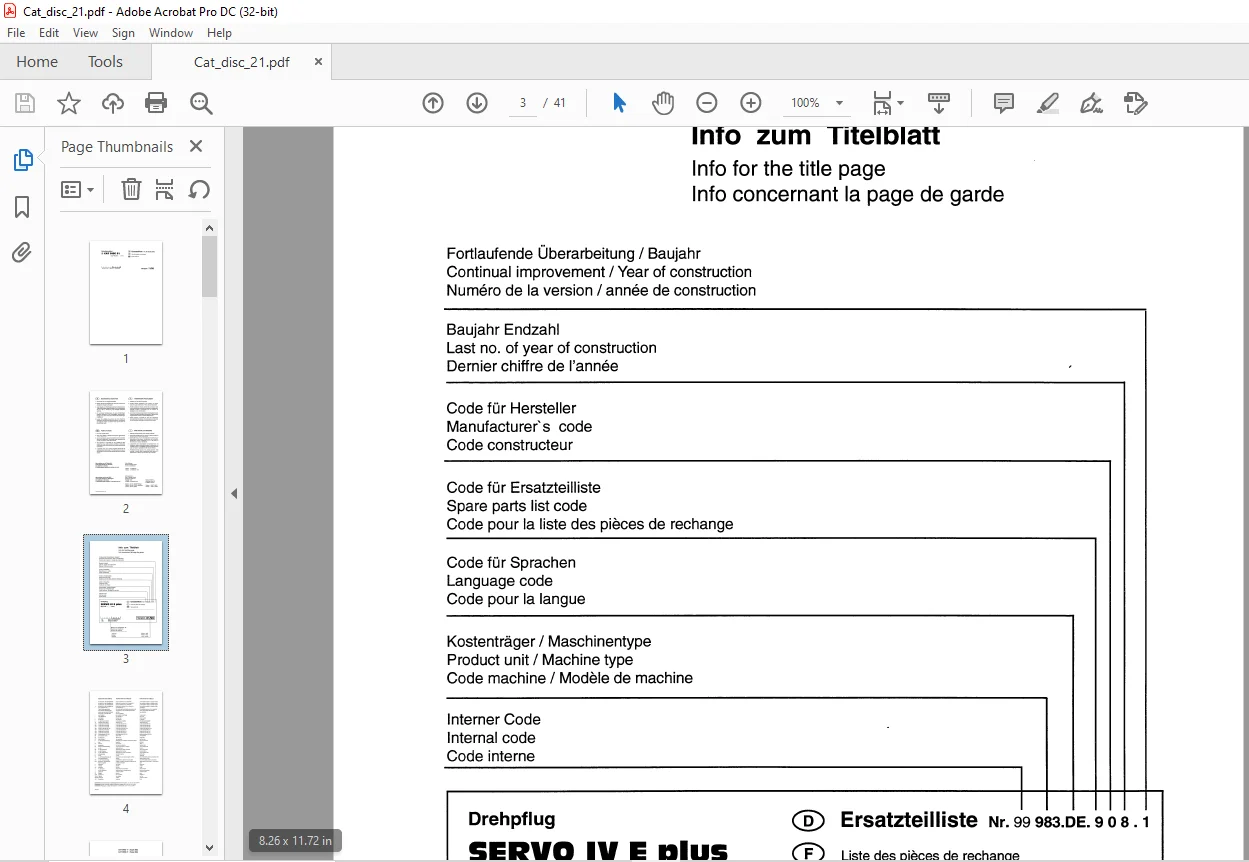Open the Edit menu
Image resolution: width=1249 pixels, height=862 pixels.
click(49, 33)
